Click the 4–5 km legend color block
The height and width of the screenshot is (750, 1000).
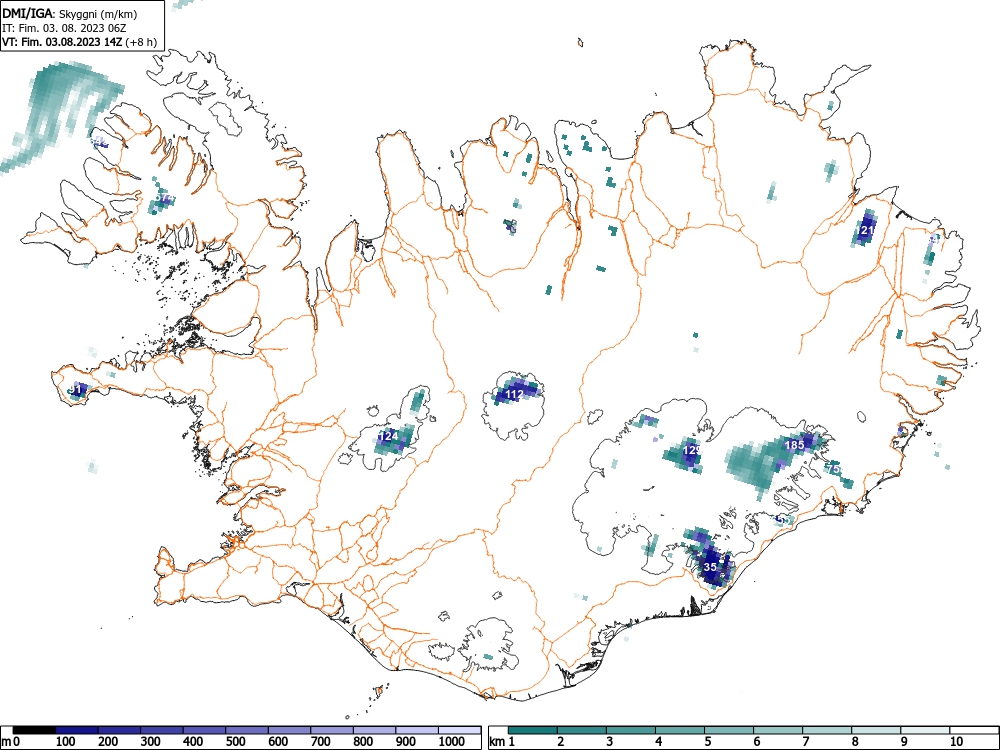(x=680, y=730)
